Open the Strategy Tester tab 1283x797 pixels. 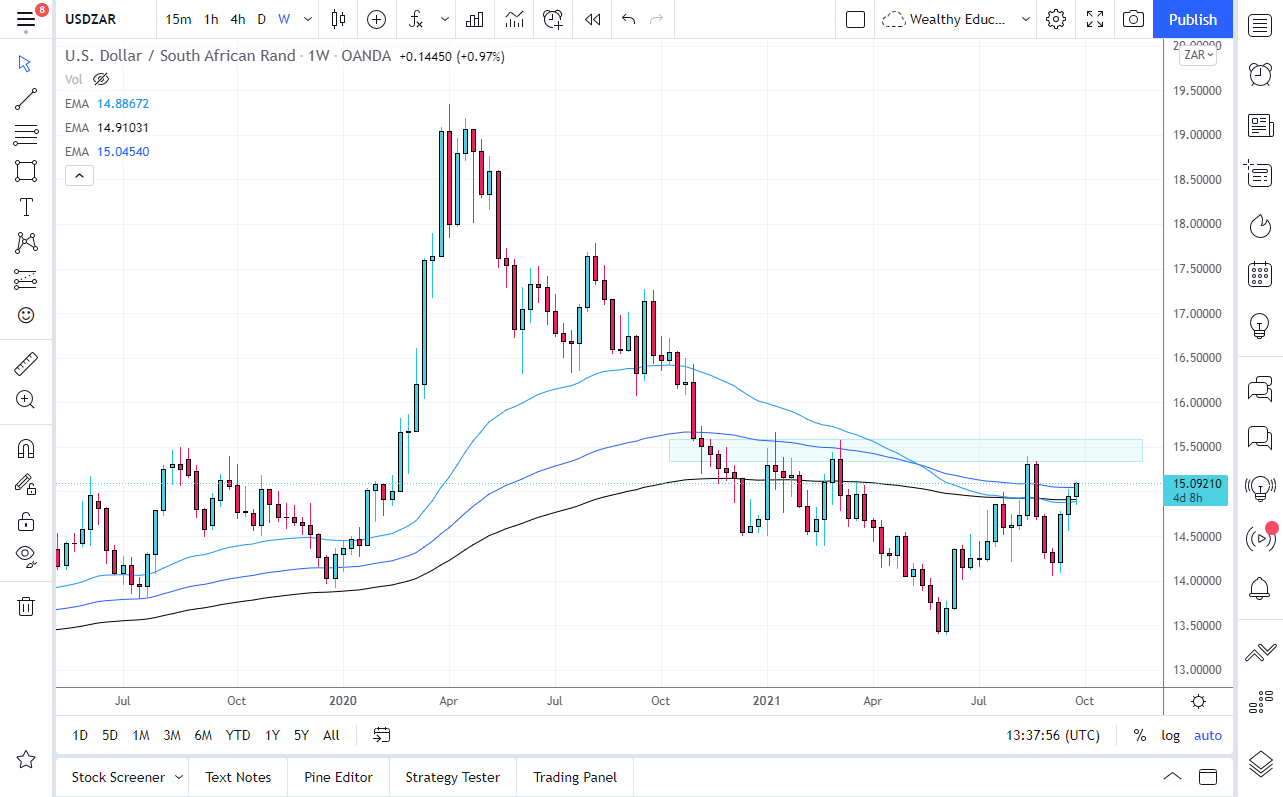tap(452, 777)
